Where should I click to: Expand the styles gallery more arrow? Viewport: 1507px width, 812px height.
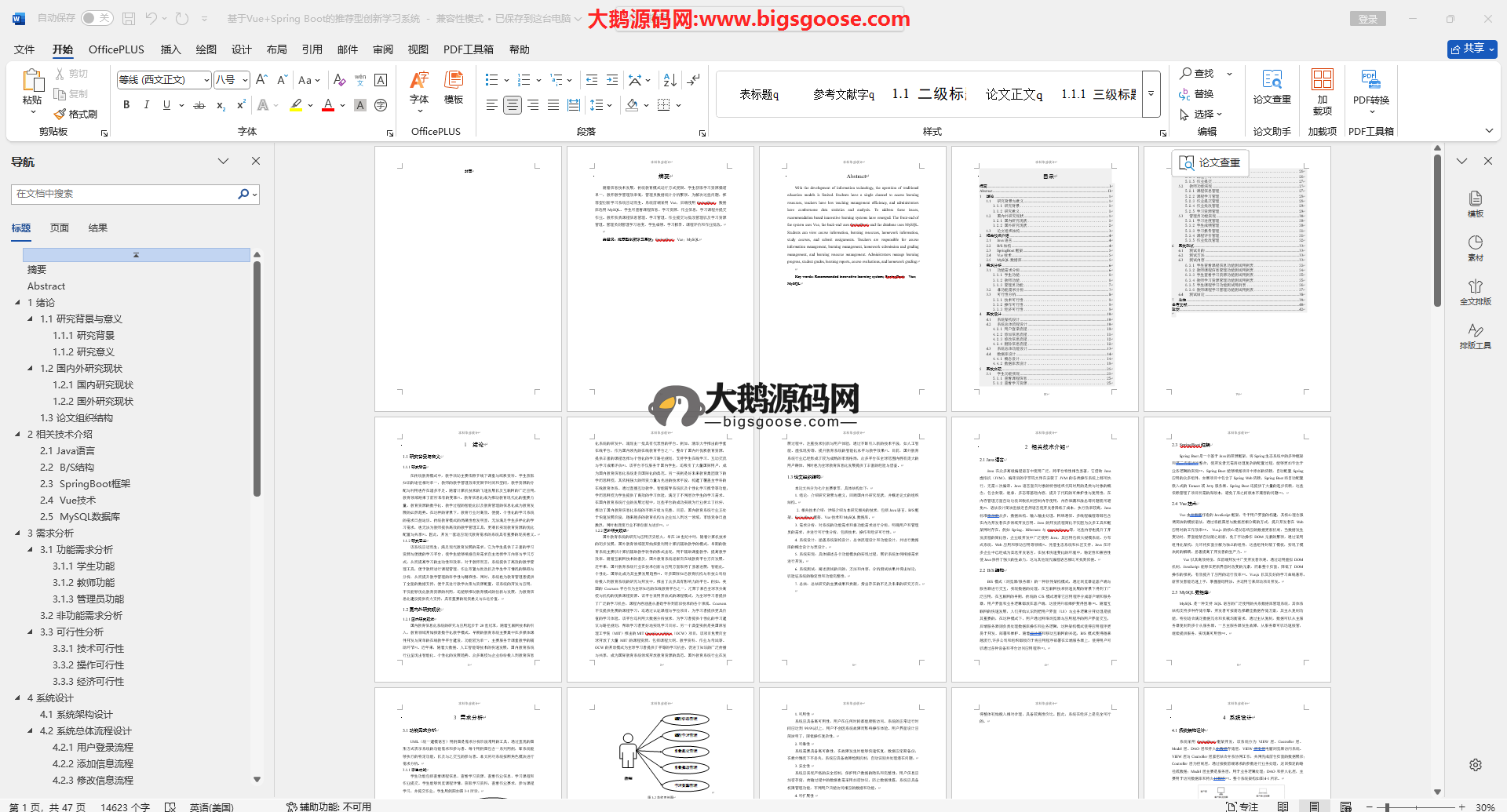pos(1151,94)
